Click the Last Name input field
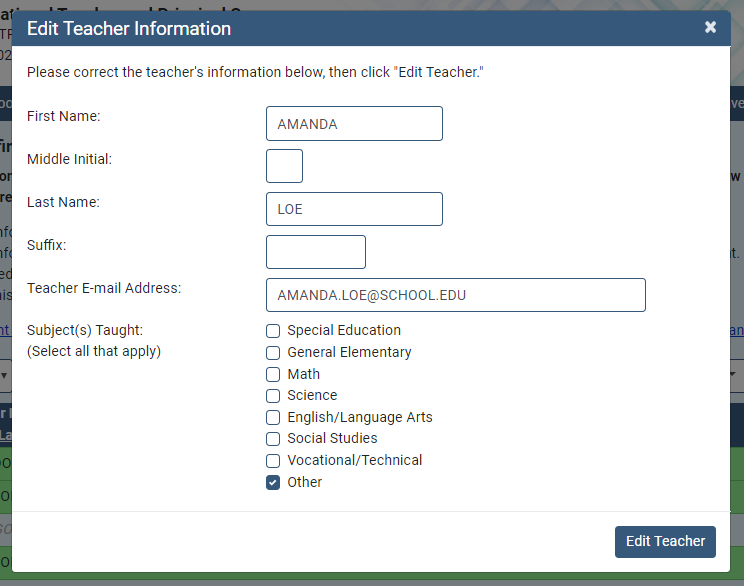 coord(354,209)
